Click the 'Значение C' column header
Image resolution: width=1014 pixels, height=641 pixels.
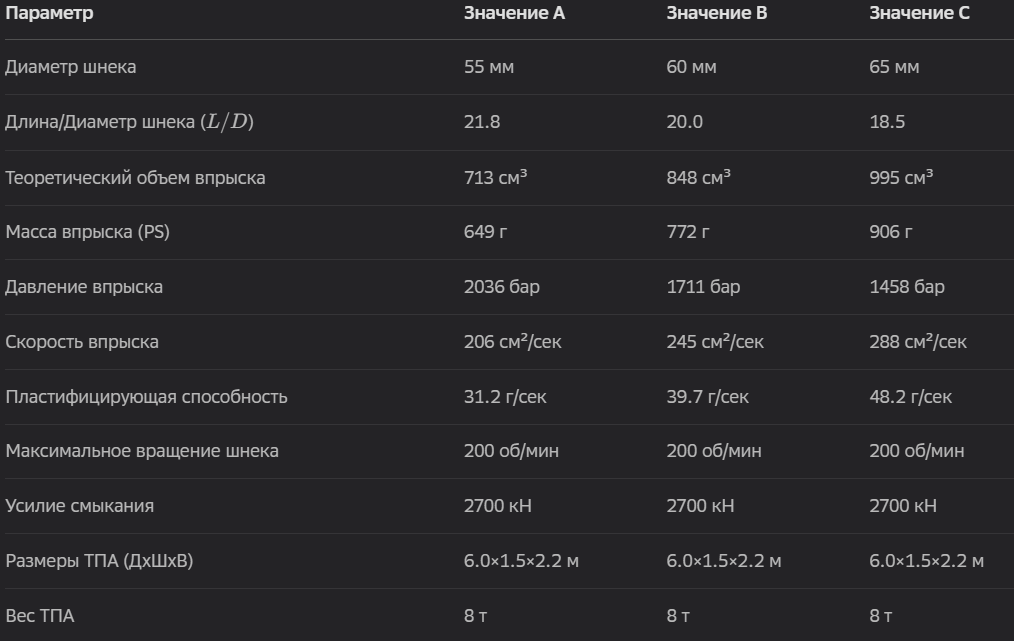919,13
